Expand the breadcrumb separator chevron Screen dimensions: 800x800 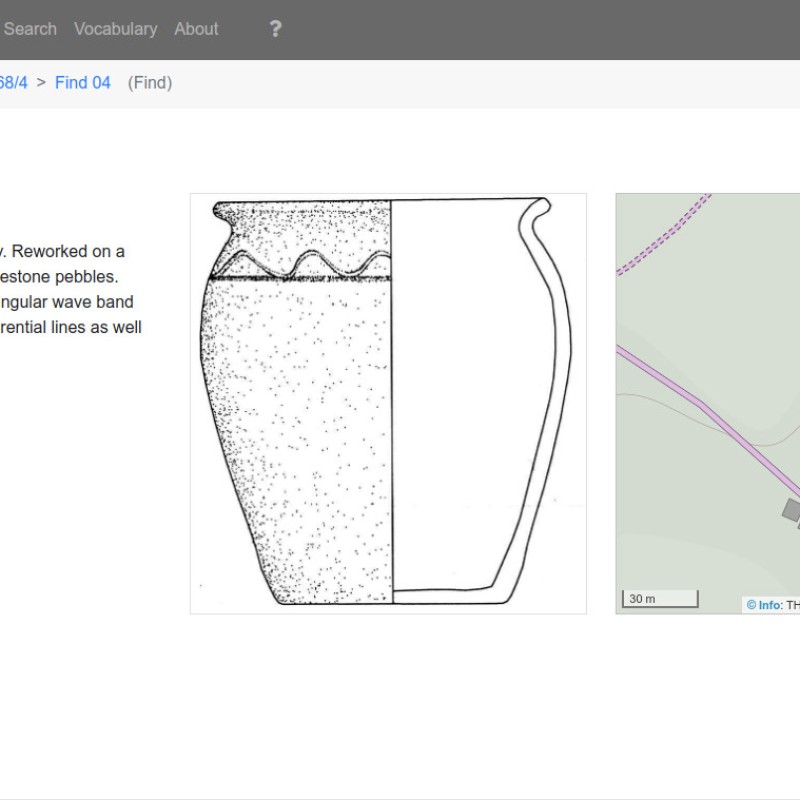39,83
